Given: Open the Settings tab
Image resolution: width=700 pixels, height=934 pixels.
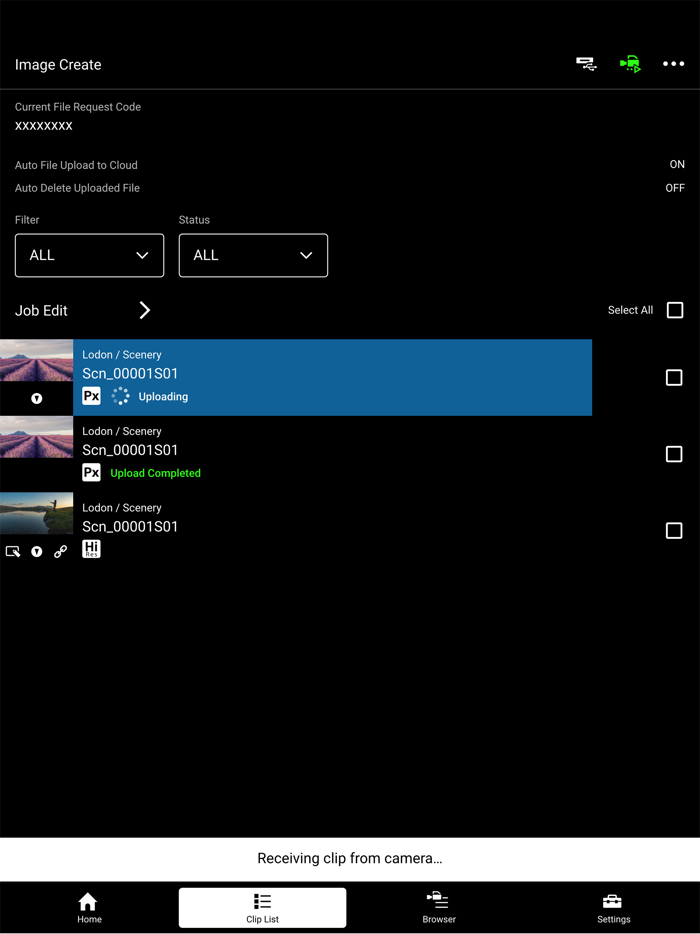Looking at the screenshot, I should point(614,908).
